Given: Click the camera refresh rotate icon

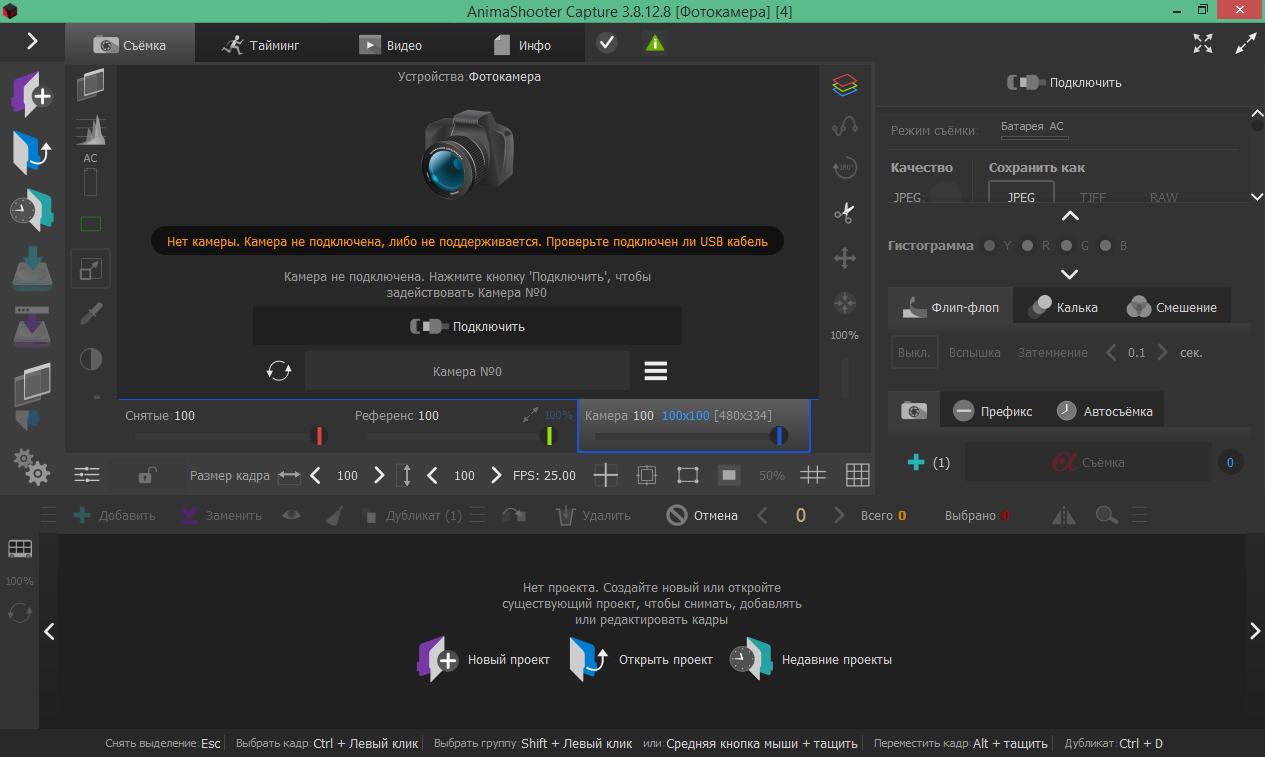Looking at the screenshot, I should pyautogui.click(x=279, y=371).
